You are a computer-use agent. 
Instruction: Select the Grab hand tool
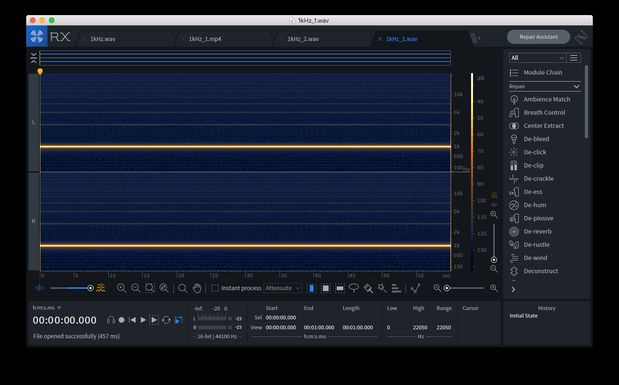[197, 288]
